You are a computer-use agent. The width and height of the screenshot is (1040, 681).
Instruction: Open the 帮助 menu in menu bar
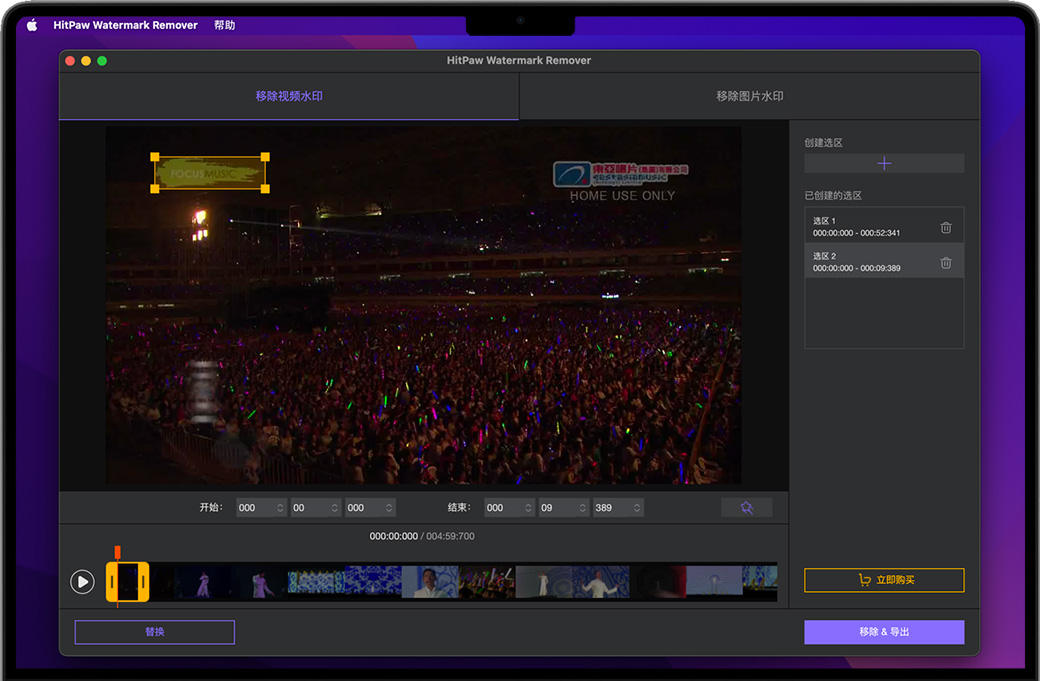click(224, 25)
